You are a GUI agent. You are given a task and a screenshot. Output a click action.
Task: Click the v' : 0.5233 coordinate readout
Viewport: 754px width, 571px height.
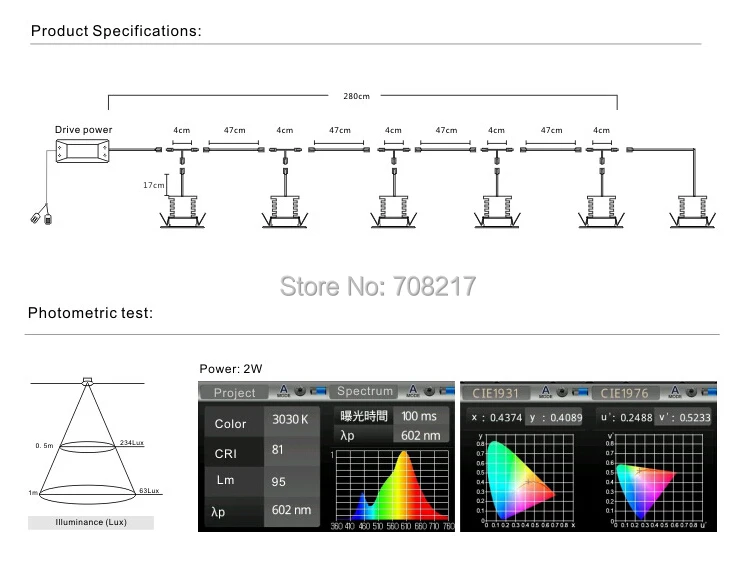(685, 418)
